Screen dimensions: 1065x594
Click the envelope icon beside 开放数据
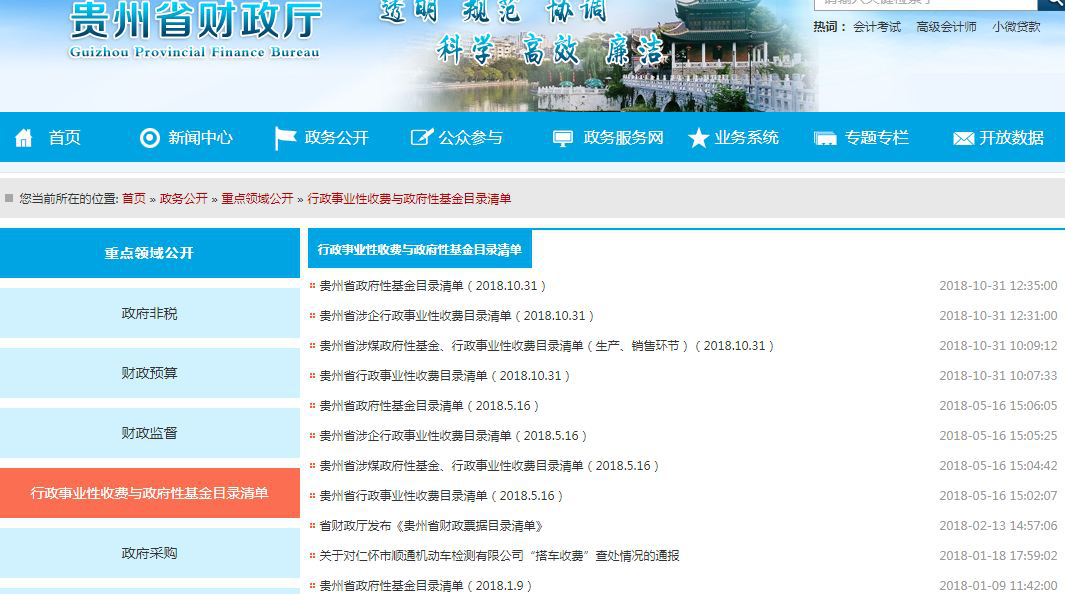tap(963, 138)
